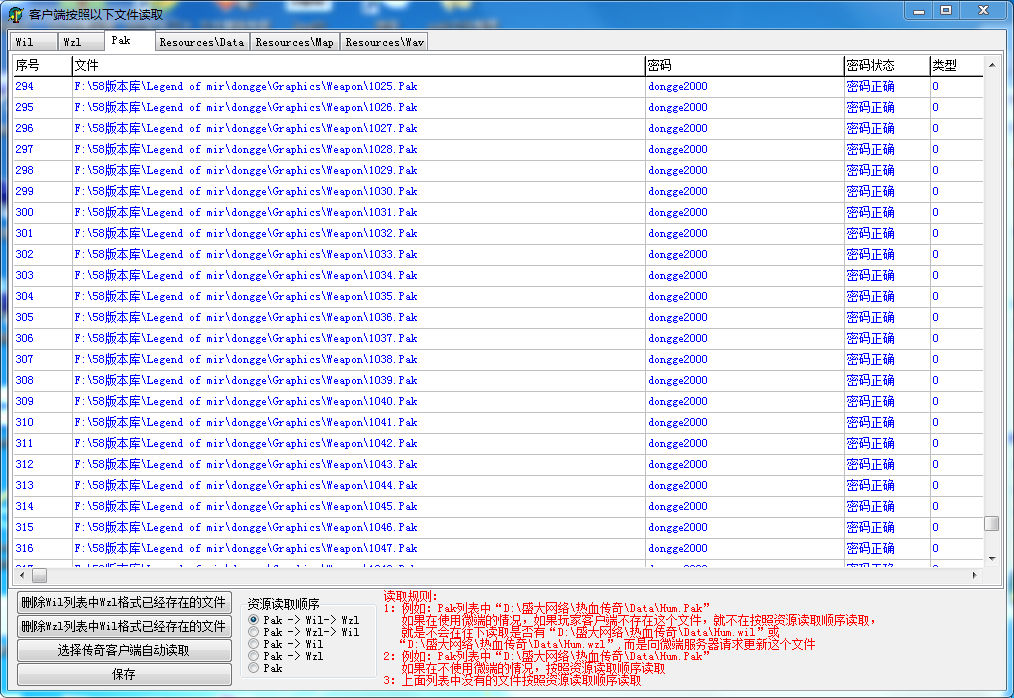Click the 保存 (Save) button
This screenshot has width=1014, height=698.
[x=124, y=674]
